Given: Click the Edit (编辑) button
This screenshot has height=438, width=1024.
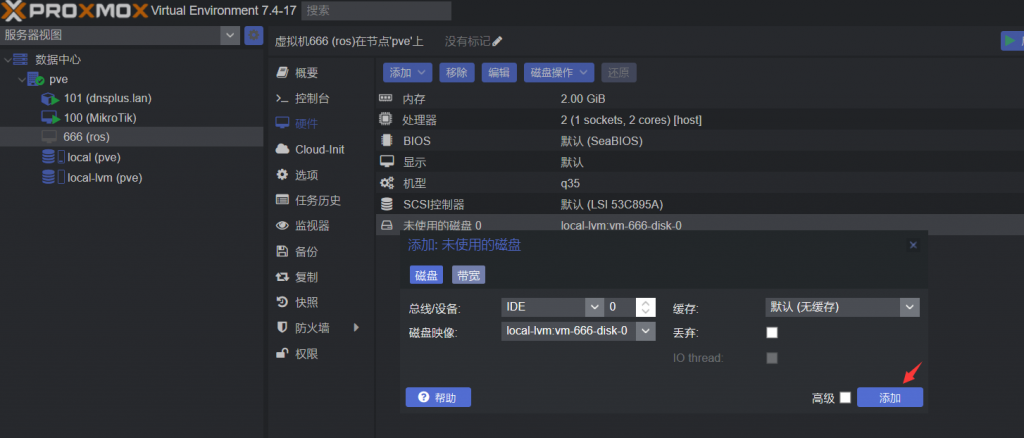Looking at the screenshot, I should 500,72.
